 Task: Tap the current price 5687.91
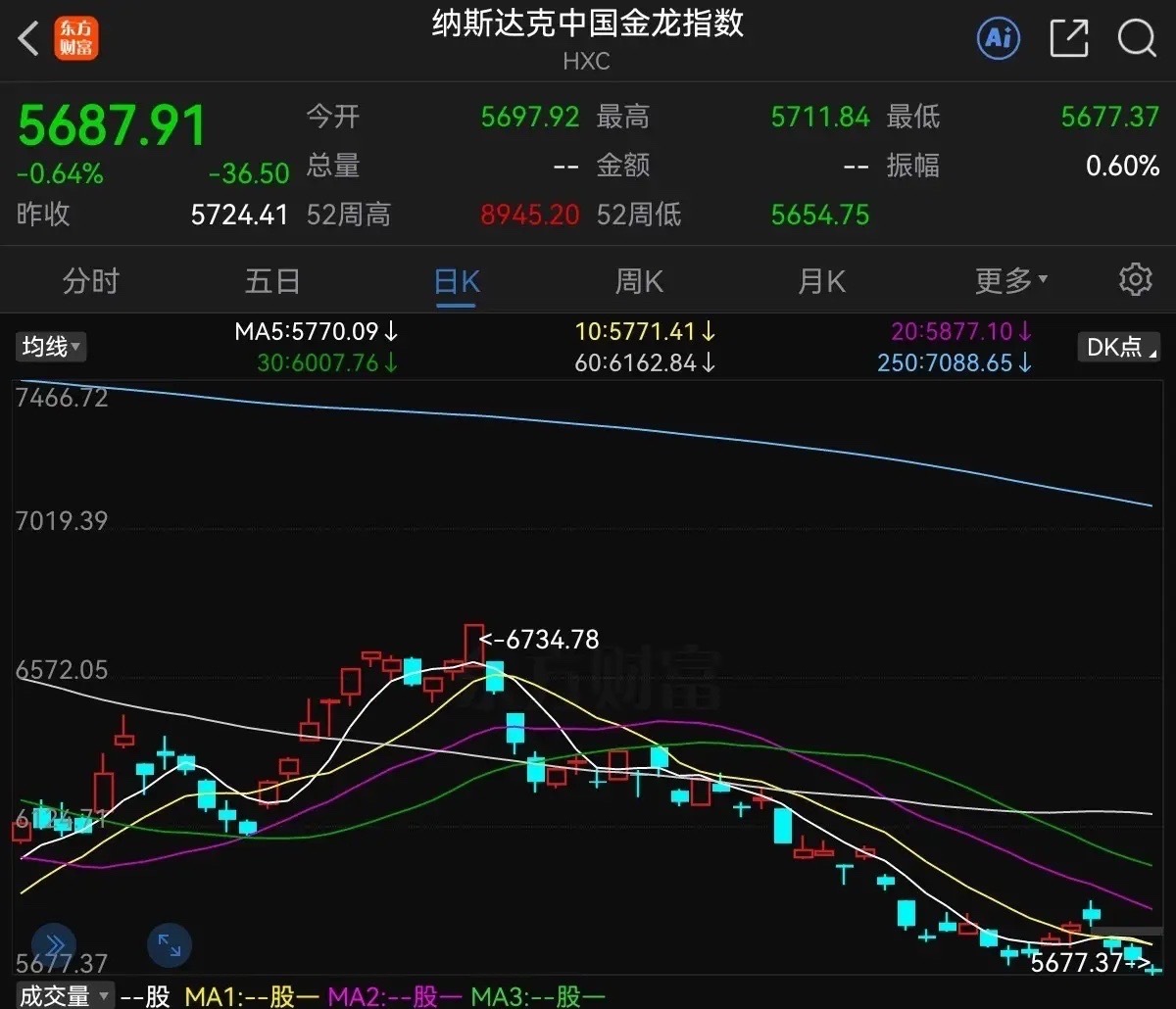pyautogui.click(x=113, y=126)
